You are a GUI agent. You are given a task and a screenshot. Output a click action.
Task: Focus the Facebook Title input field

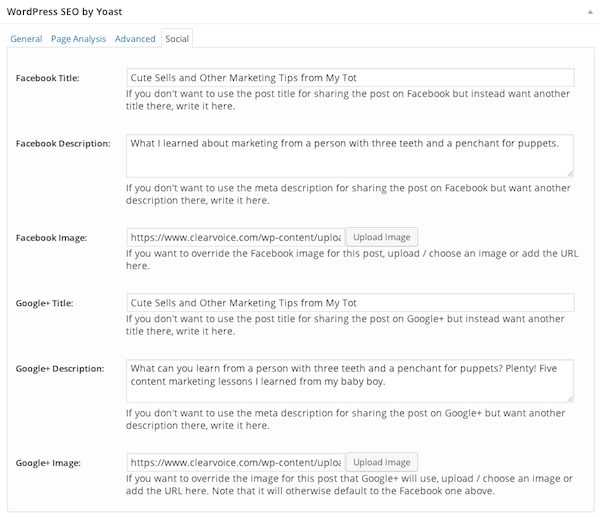[x=350, y=78]
